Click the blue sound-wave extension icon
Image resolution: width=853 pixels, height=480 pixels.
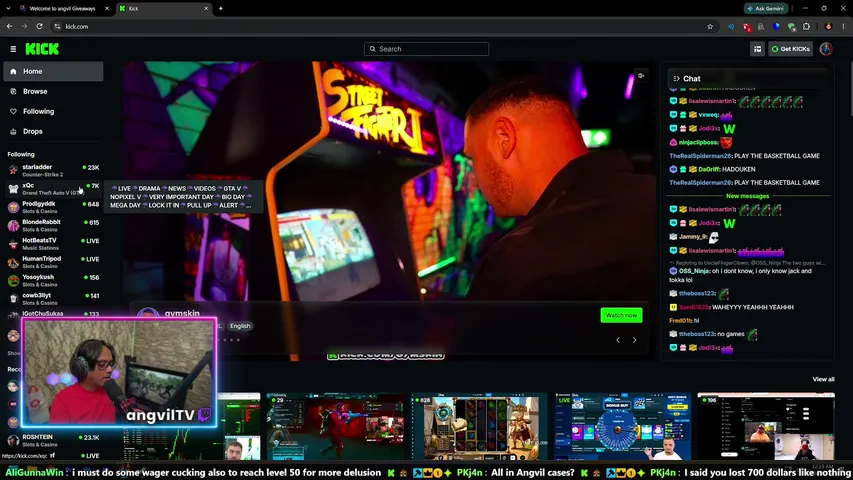coord(731,26)
